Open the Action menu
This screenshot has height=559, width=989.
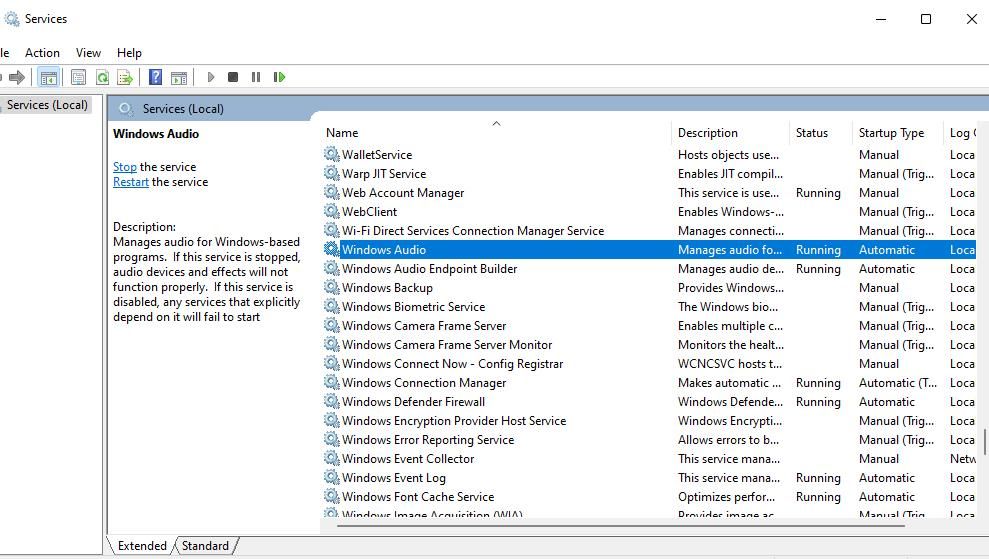coord(42,53)
